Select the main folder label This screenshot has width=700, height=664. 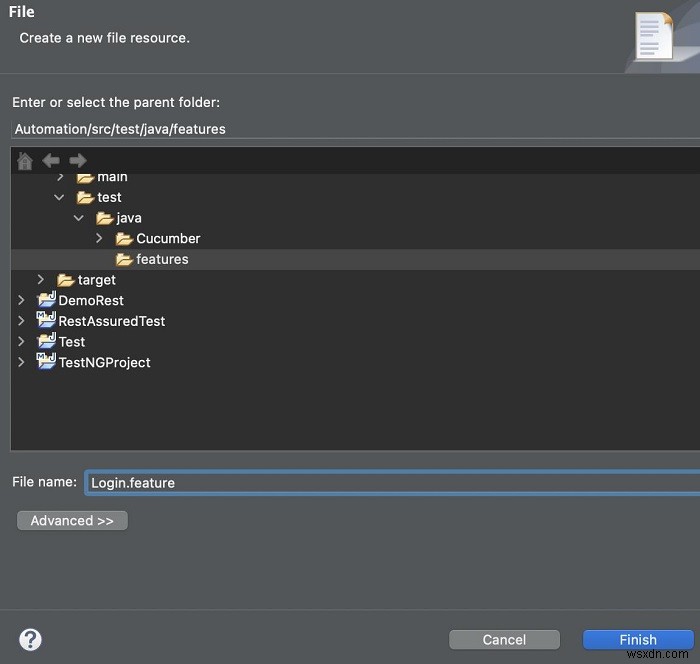click(112, 178)
